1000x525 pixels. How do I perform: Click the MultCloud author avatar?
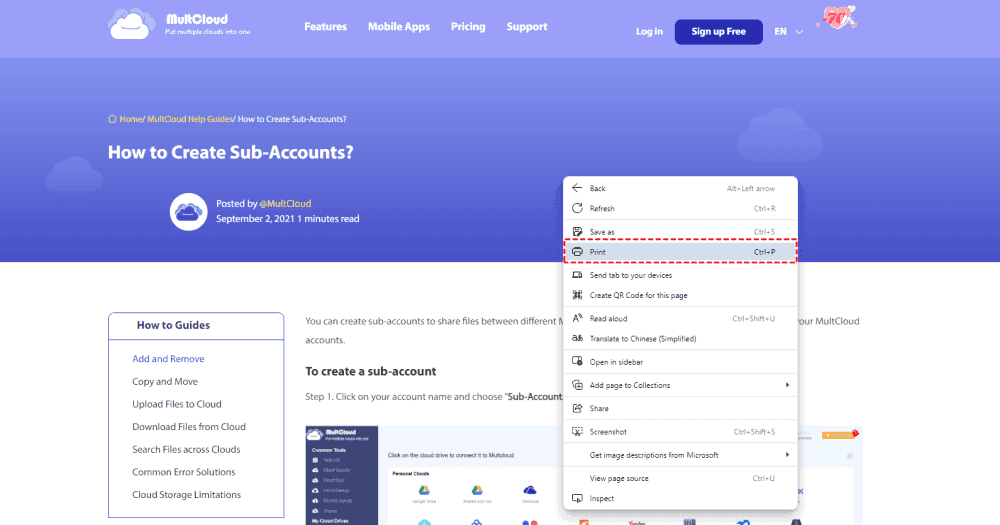click(188, 212)
